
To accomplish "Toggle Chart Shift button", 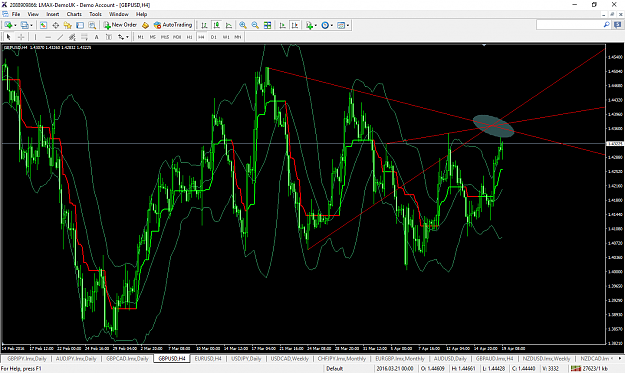I will pyautogui.click(x=295, y=25).
